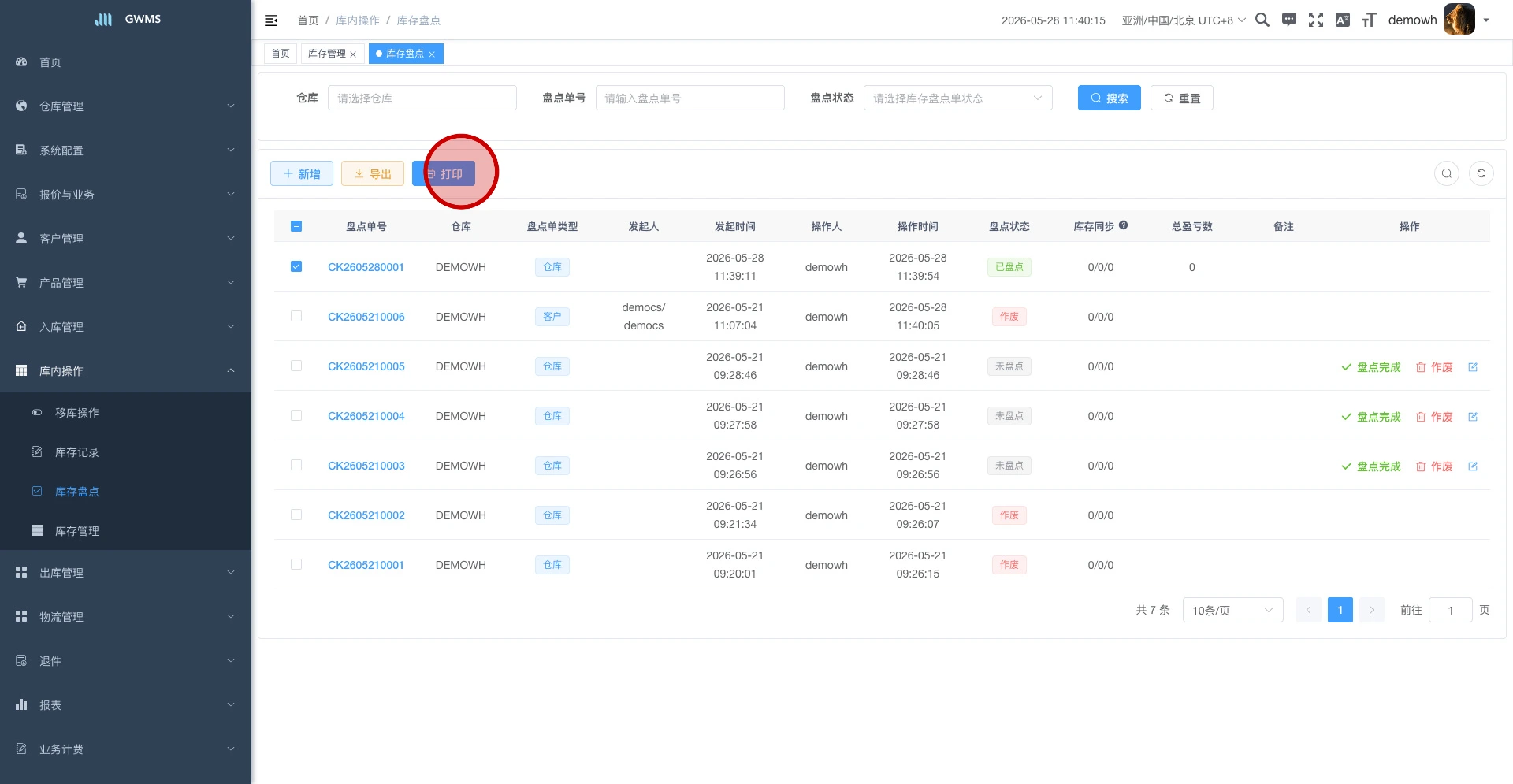Check the CK2605210002 row checkbox
This screenshot has width=1513, height=784.
pyautogui.click(x=296, y=515)
